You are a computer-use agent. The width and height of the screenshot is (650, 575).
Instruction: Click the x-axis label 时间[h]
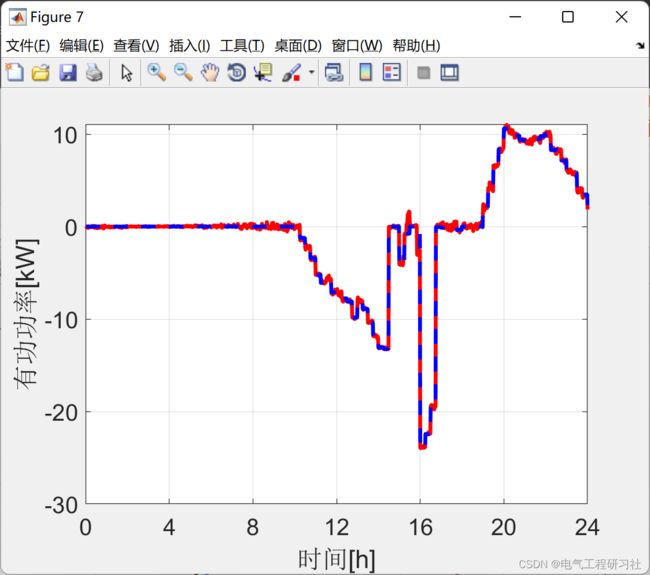[336, 559]
